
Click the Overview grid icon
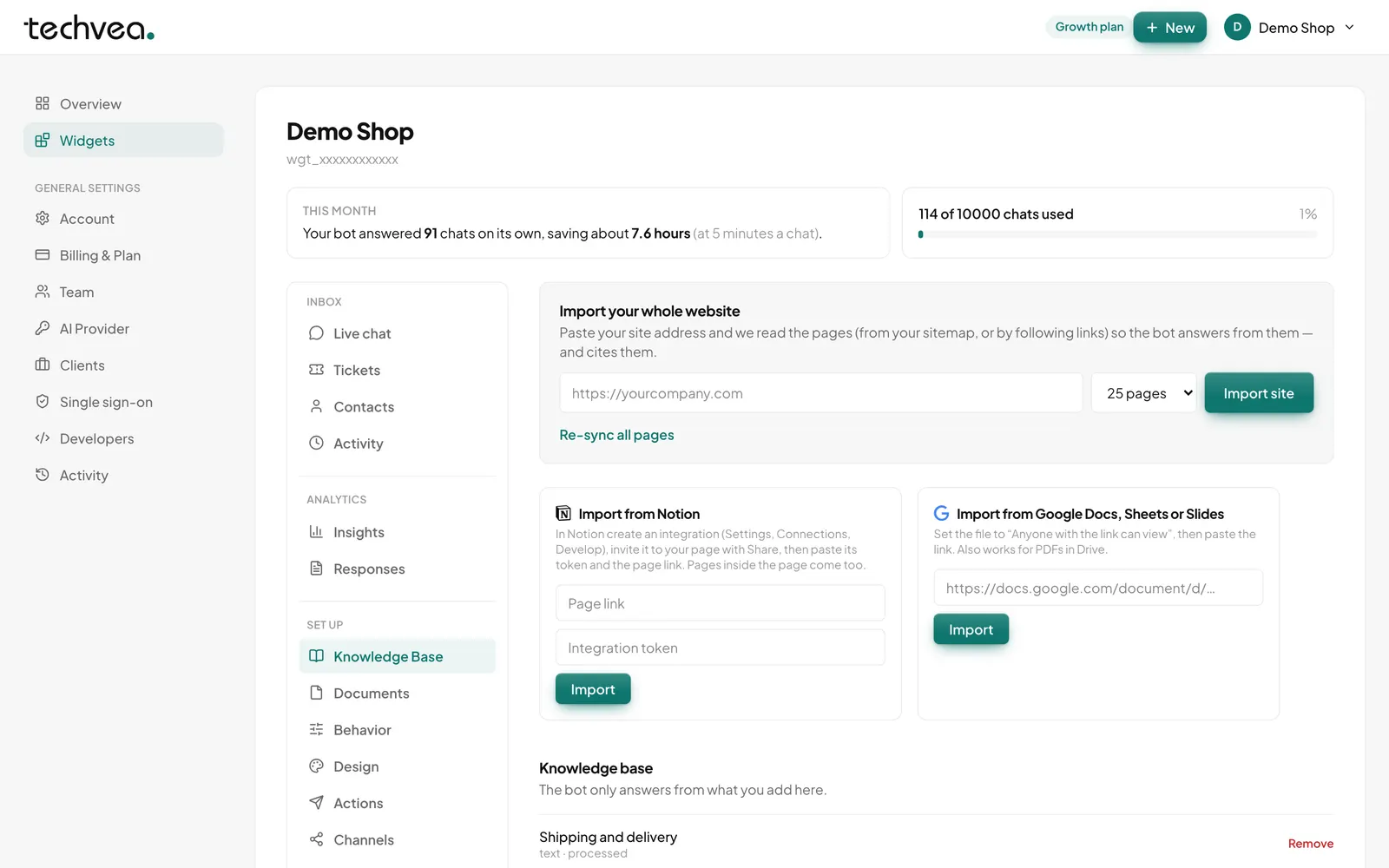tap(42, 103)
